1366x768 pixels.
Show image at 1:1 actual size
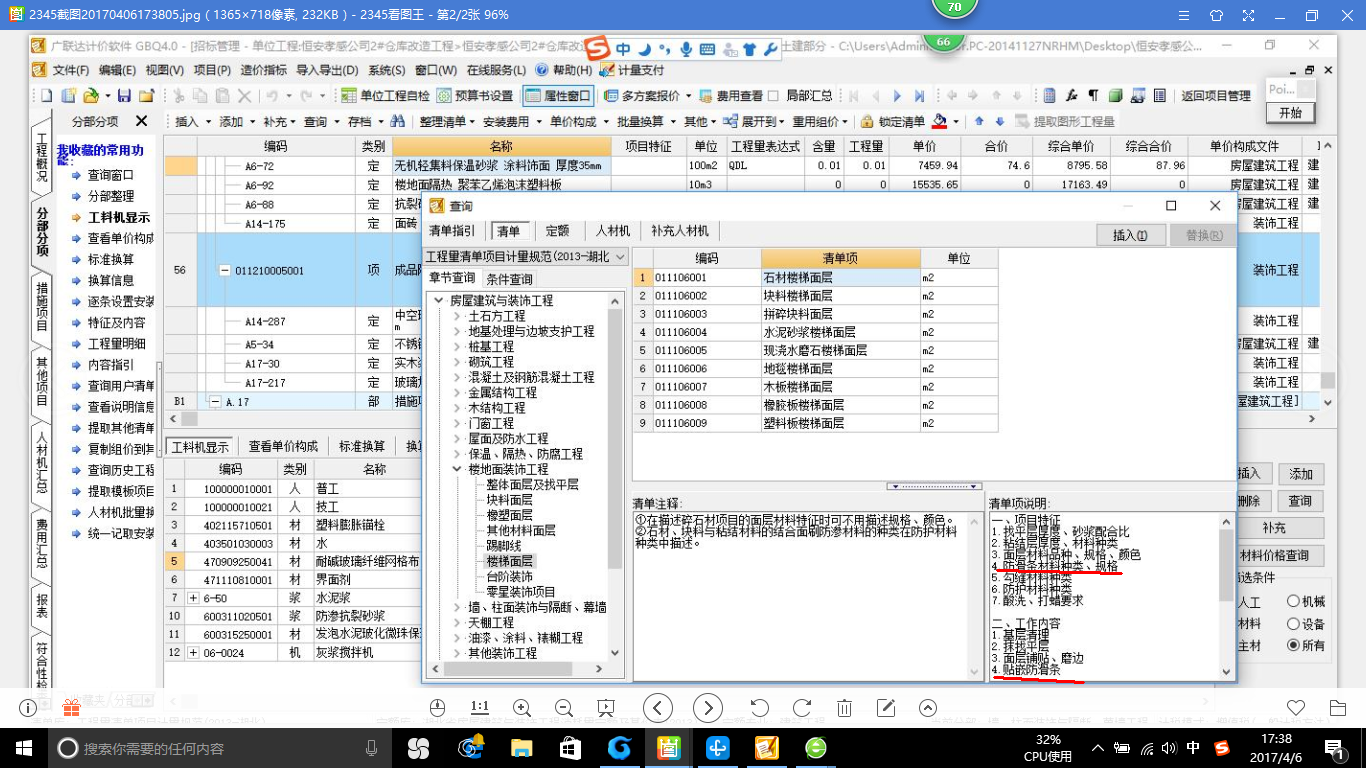(479, 708)
